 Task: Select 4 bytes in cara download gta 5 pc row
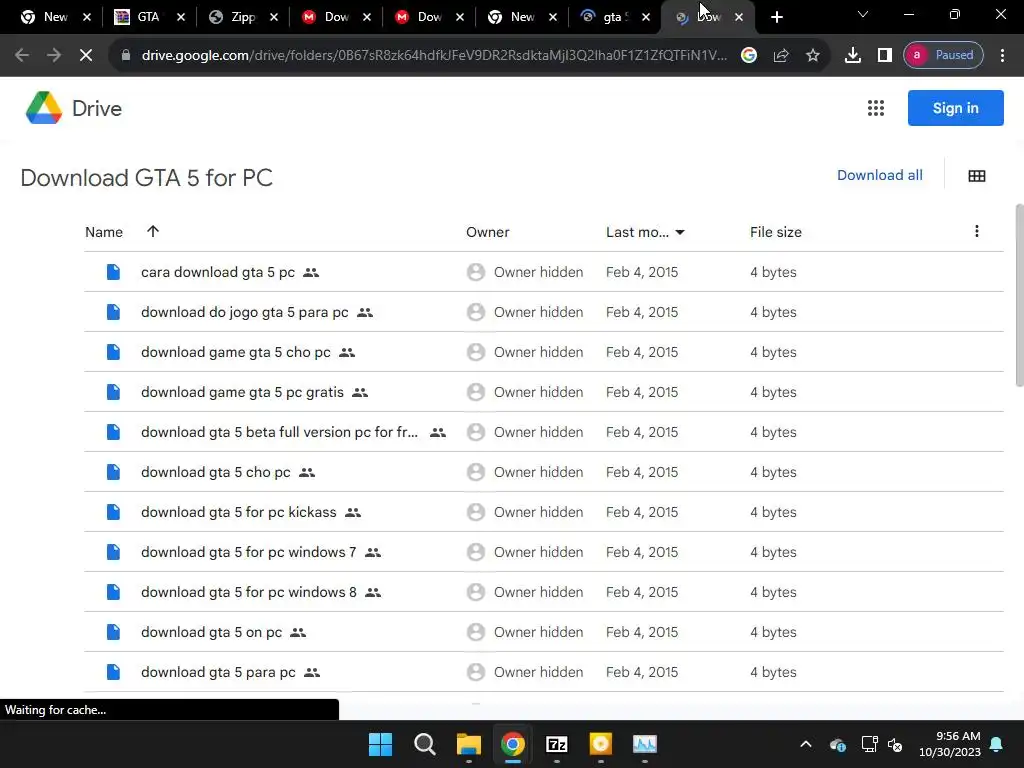click(773, 272)
